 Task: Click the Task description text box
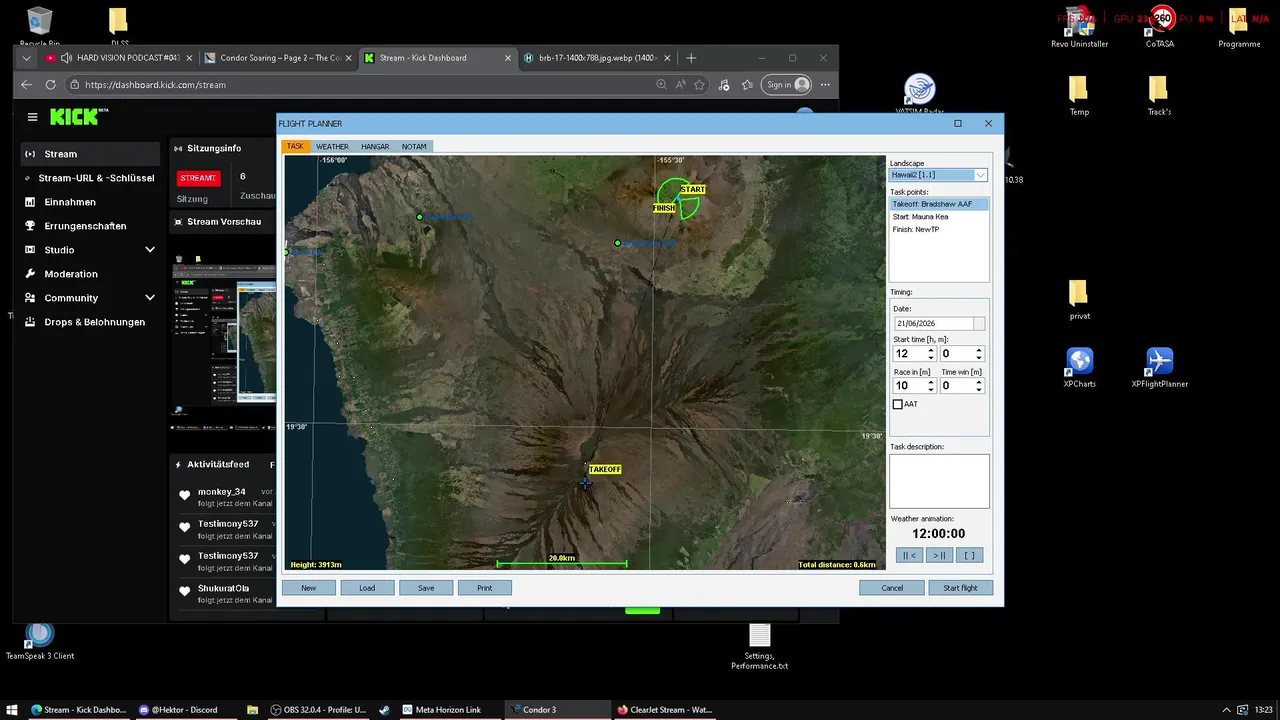(939, 481)
